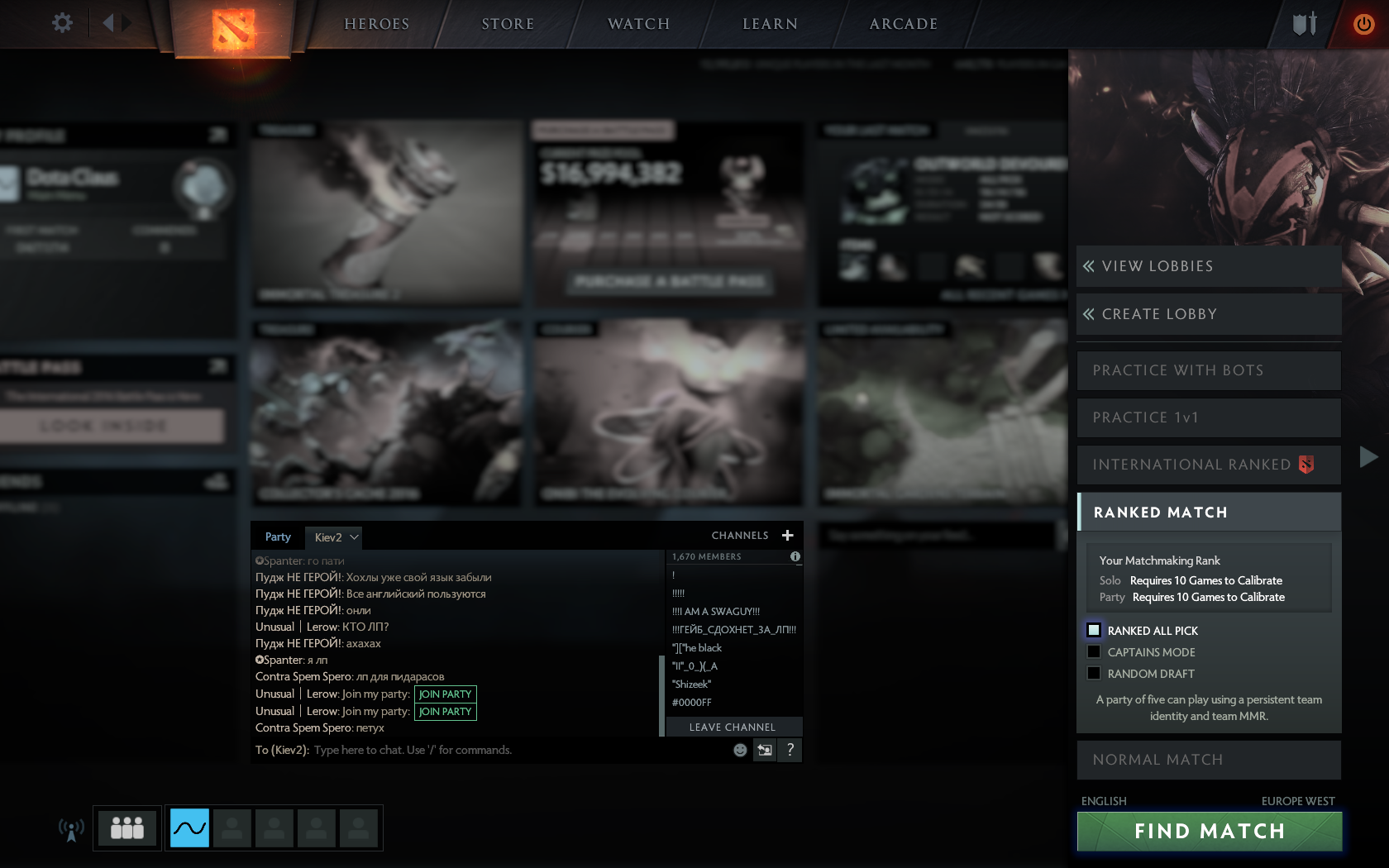Toggle Ranked All Pick checkbox
The width and height of the screenshot is (1389, 868).
pos(1094,630)
